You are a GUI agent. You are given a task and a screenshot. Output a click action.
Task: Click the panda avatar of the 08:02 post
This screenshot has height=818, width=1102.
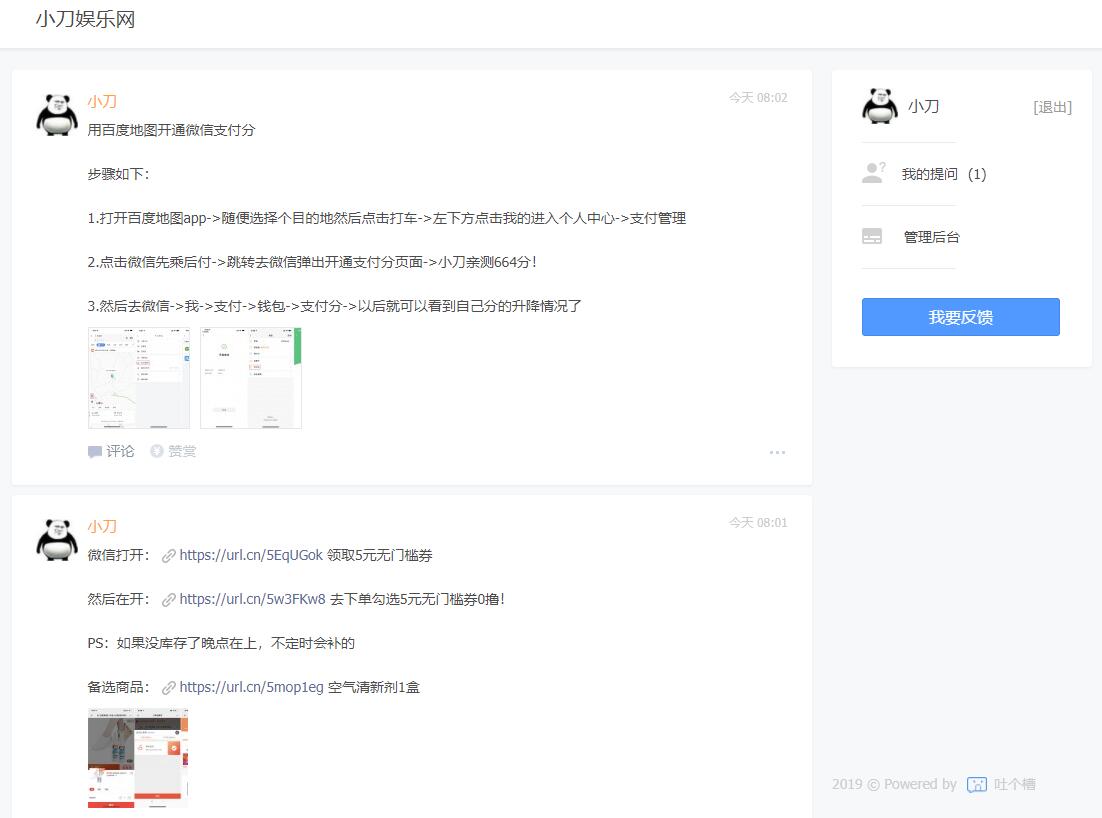point(57,115)
